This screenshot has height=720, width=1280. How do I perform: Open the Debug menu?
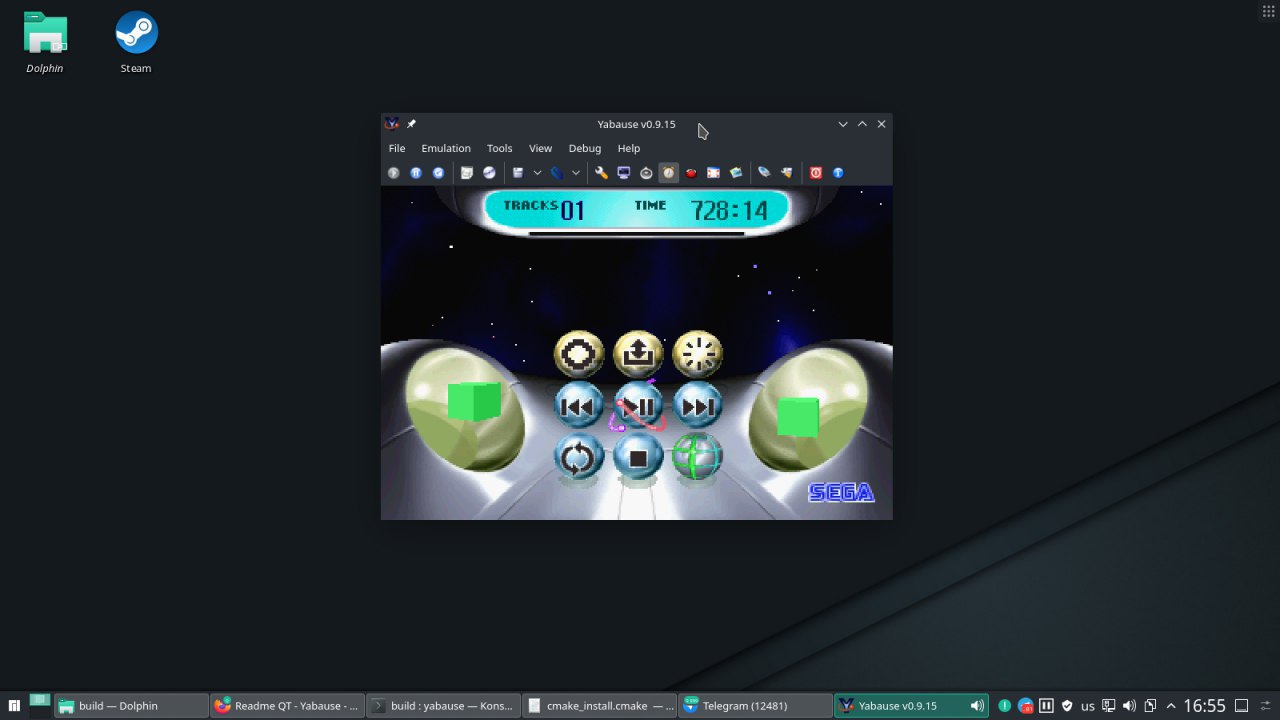(585, 148)
